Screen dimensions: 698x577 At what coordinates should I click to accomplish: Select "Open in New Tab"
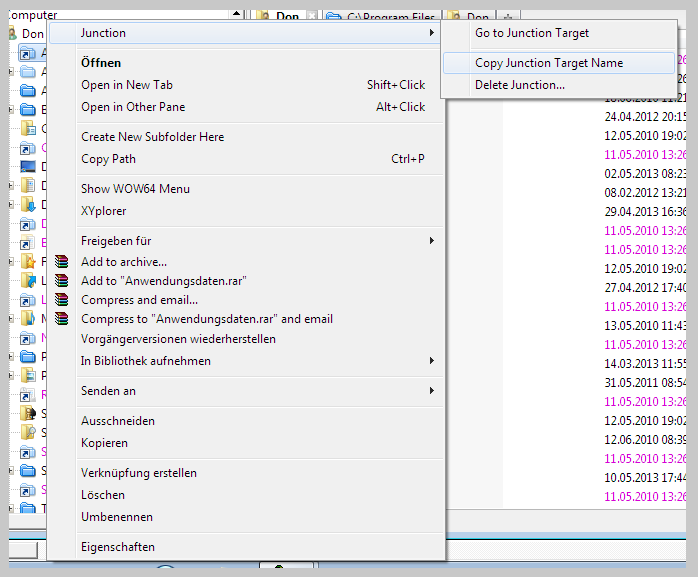point(127,85)
